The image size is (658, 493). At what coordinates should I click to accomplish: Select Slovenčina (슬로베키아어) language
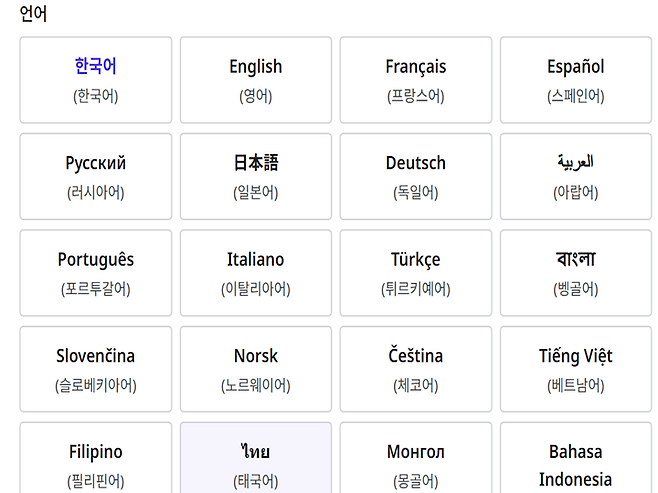(96, 369)
